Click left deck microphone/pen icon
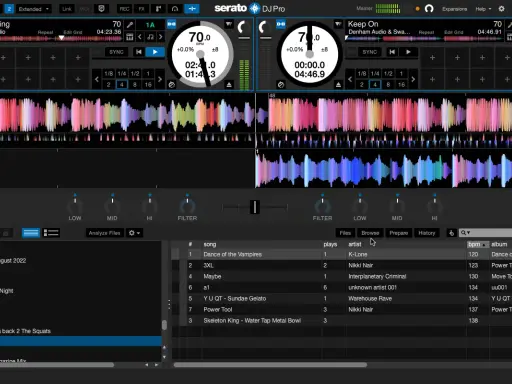512x384 pixels. [x=130, y=25]
